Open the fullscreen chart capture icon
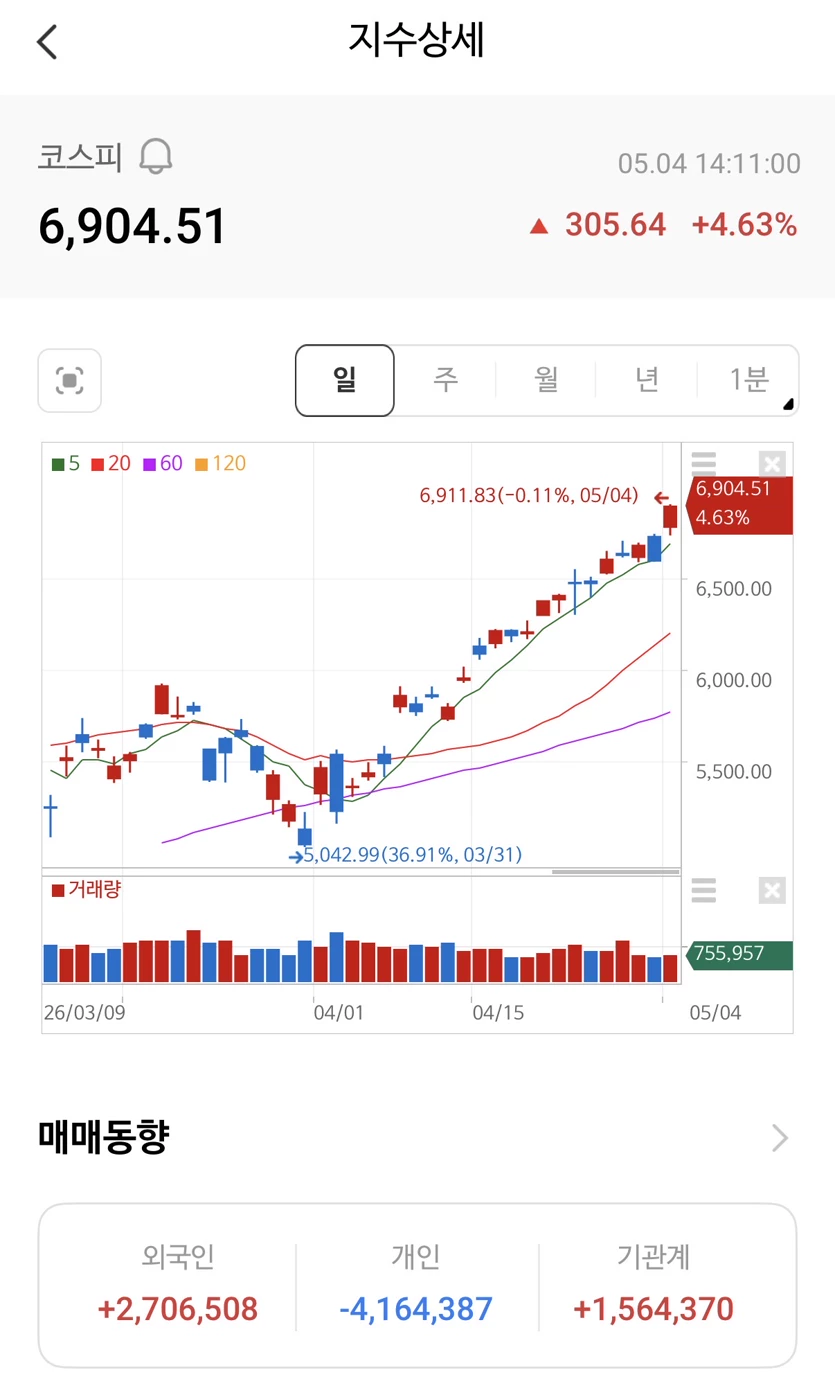The image size is (835, 1388). [70, 380]
